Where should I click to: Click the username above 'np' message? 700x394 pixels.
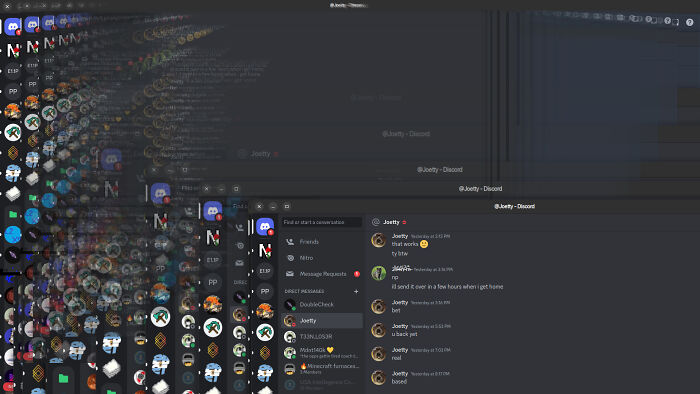coord(401,269)
